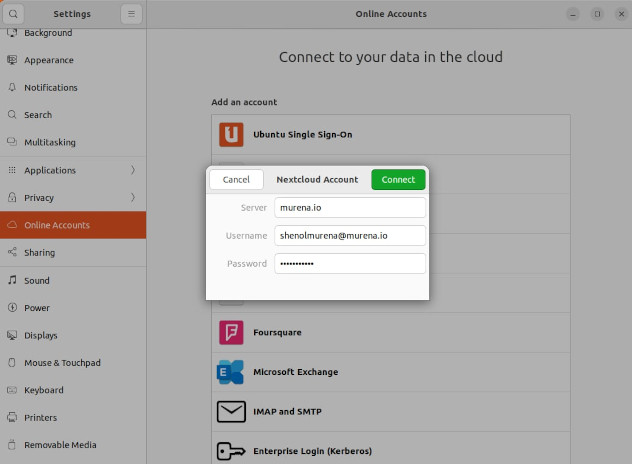Expand the Applications submenu arrow
The height and width of the screenshot is (464, 632).
pyautogui.click(x=133, y=170)
